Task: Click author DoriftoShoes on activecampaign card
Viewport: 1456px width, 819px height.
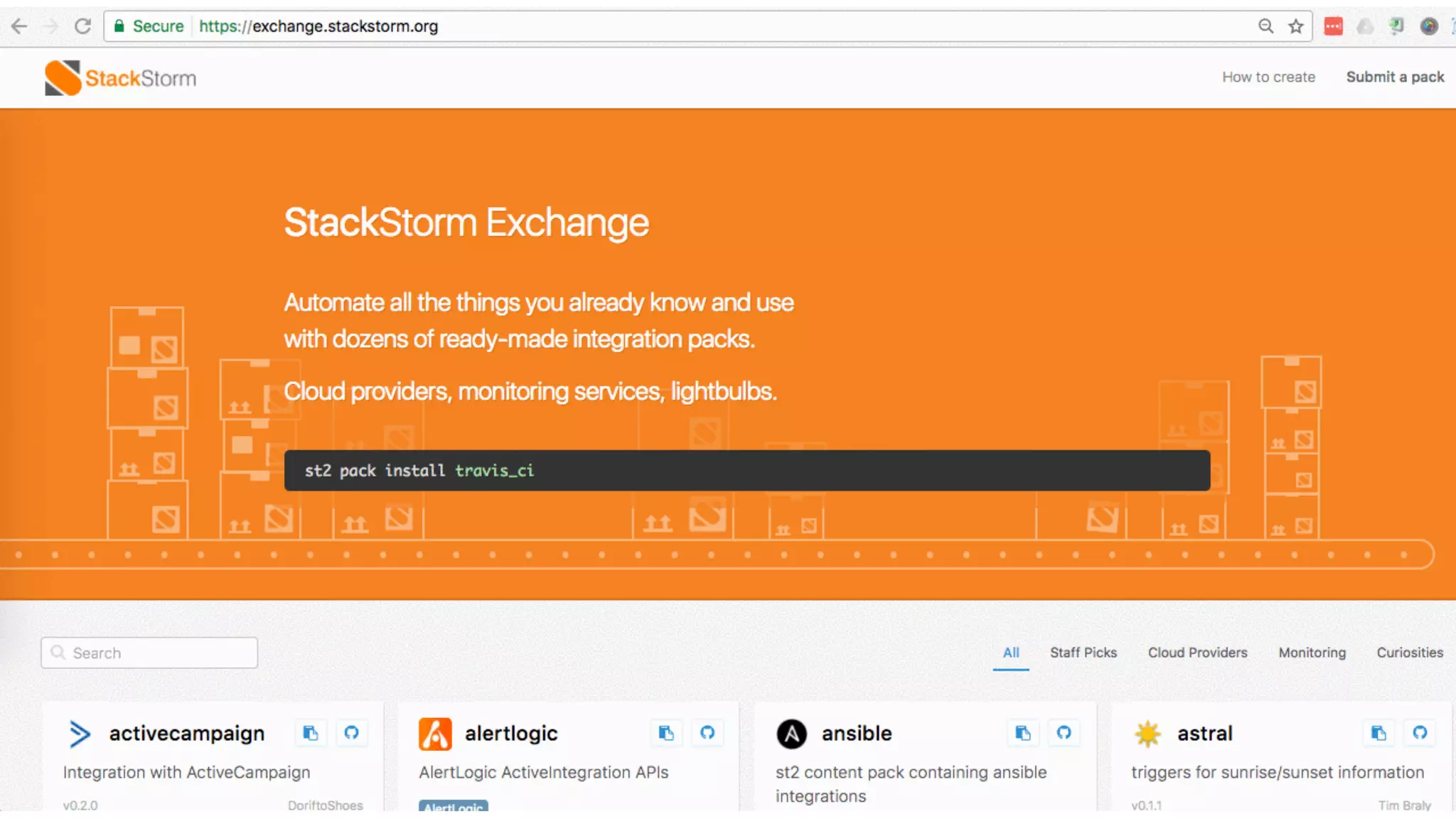Action: [x=325, y=805]
